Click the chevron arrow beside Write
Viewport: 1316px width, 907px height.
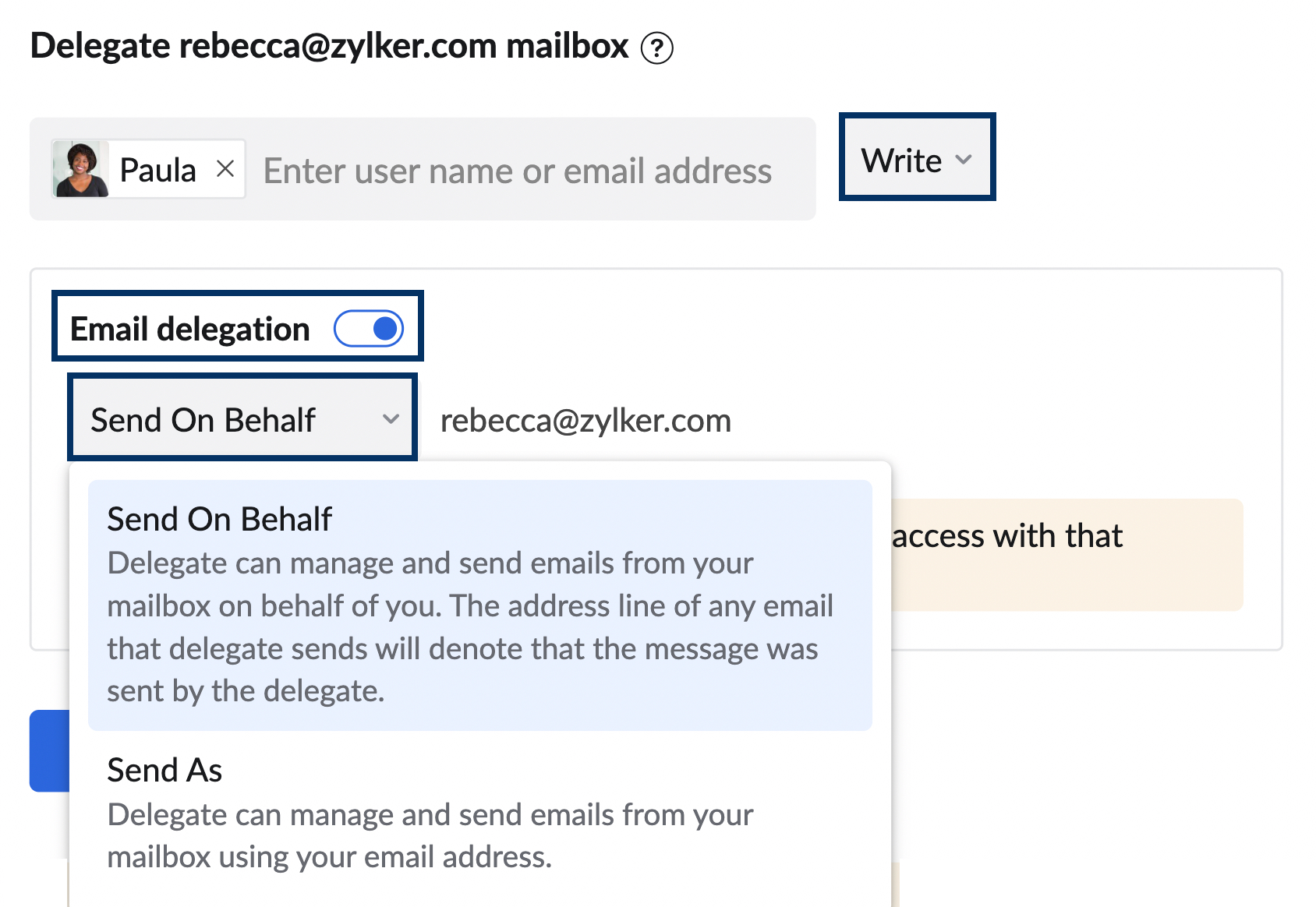pos(964,160)
